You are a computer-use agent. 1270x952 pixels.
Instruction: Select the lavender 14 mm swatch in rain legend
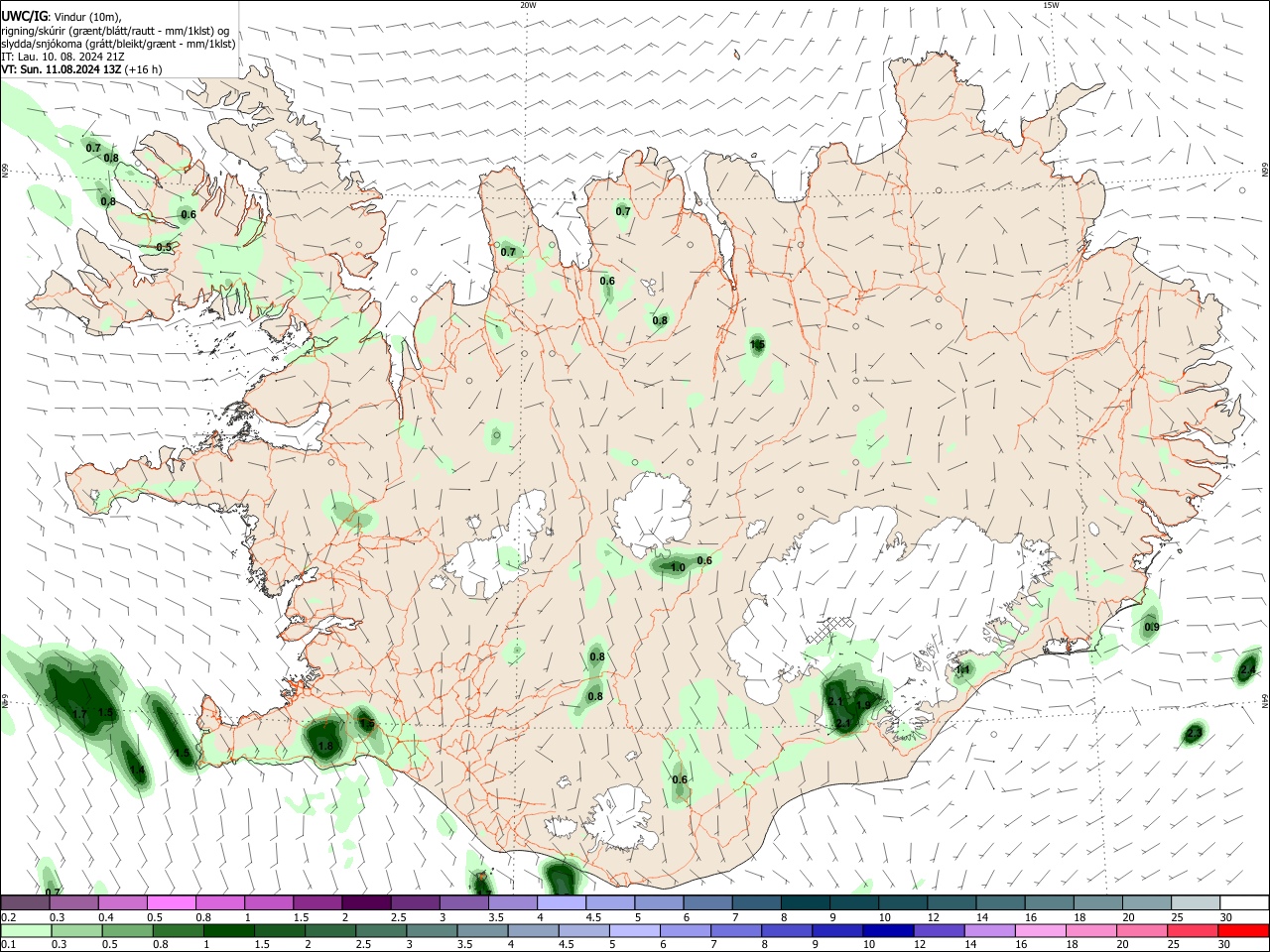click(989, 930)
